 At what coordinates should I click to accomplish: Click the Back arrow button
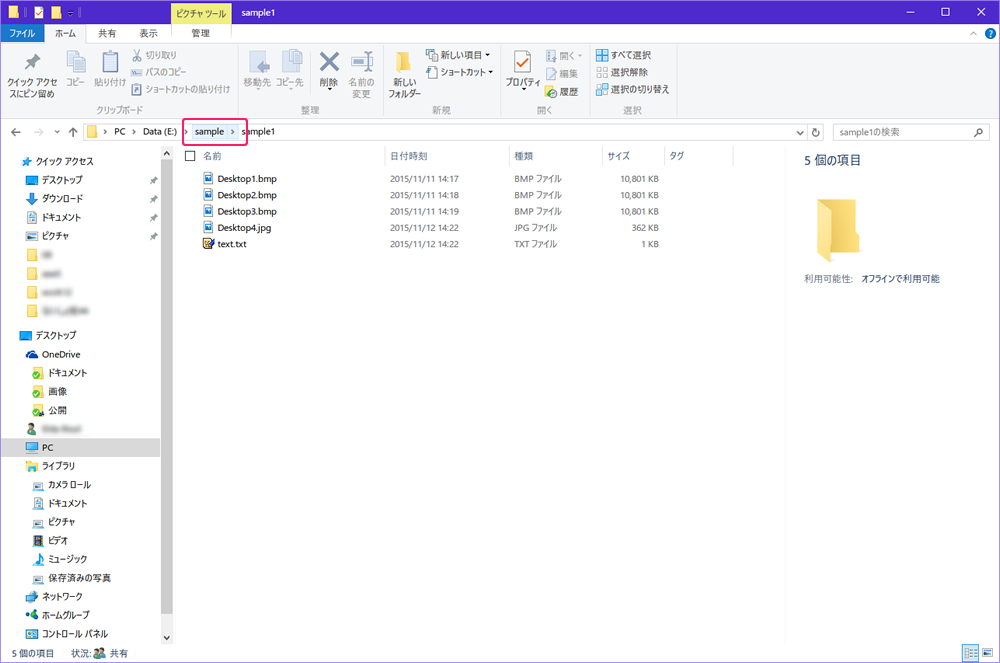tap(16, 132)
